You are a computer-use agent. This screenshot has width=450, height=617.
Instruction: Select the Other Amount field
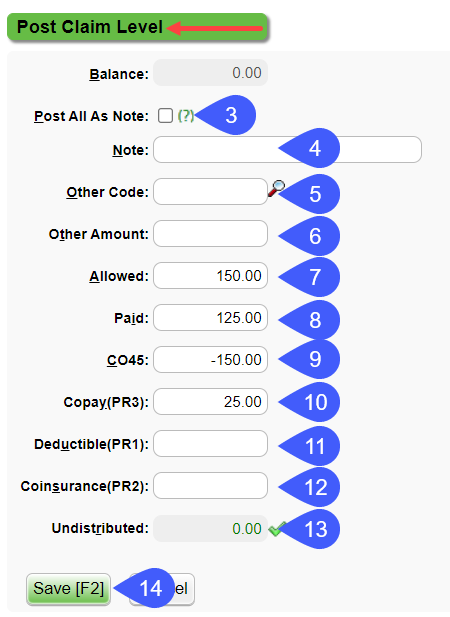click(x=210, y=233)
